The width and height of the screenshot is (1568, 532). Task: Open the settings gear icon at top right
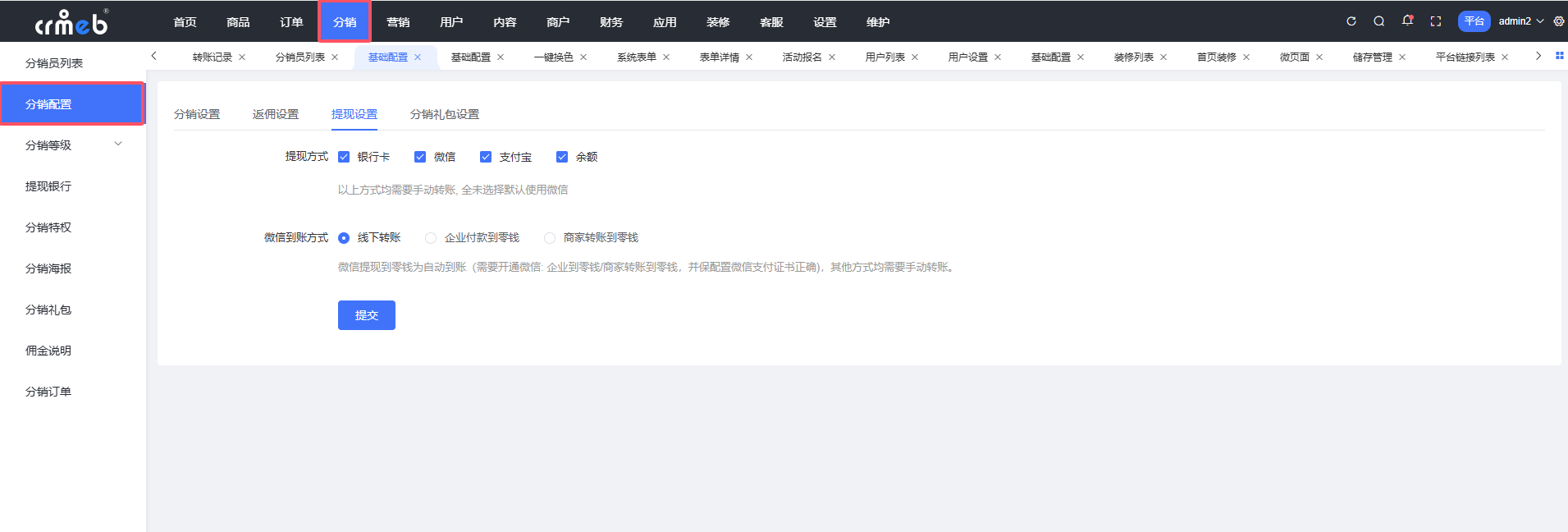(1559, 21)
